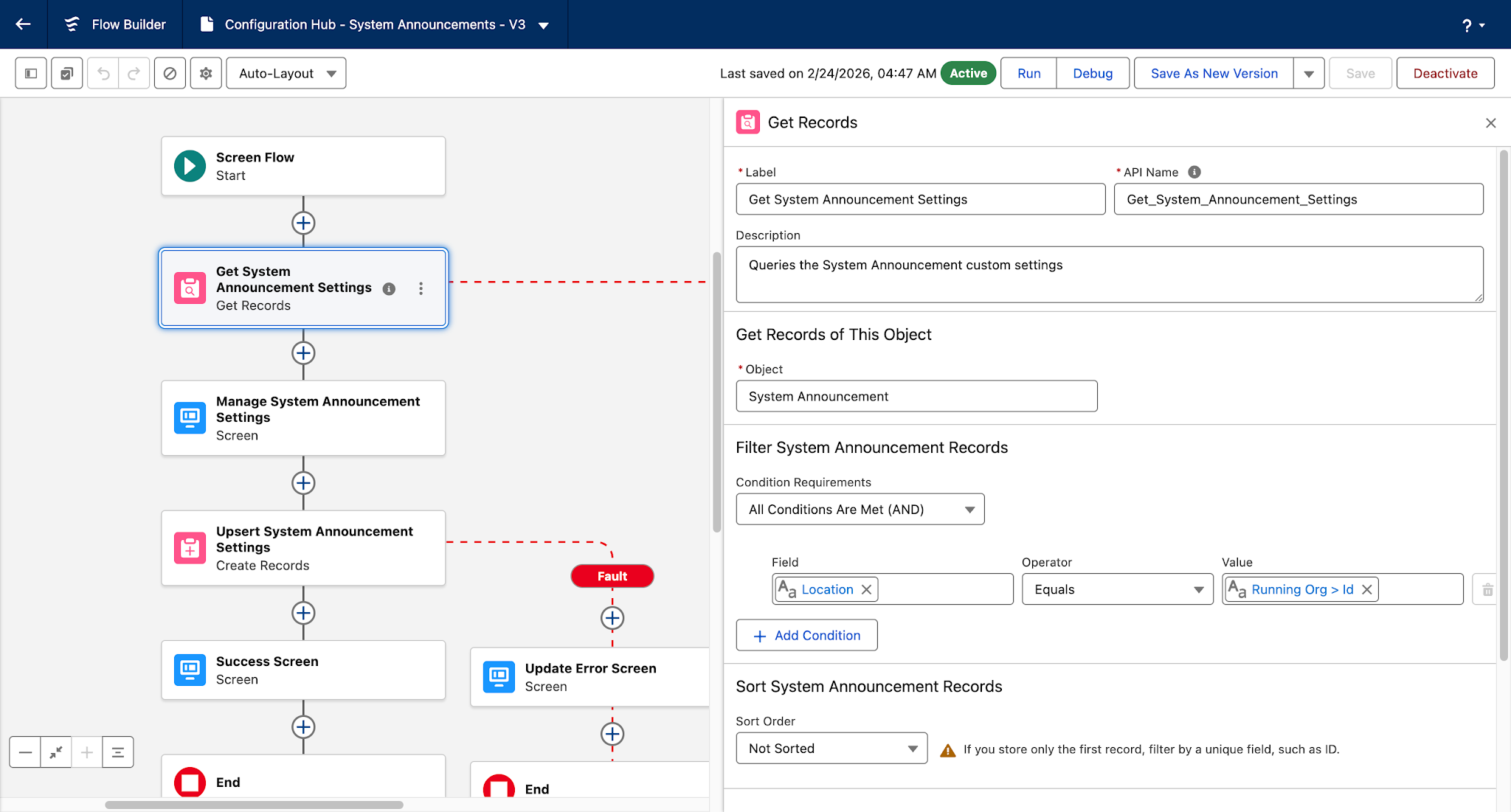Change Sort Order from Not Sorted
The height and width of the screenshot is (812, 1511).
click(831, 748)
